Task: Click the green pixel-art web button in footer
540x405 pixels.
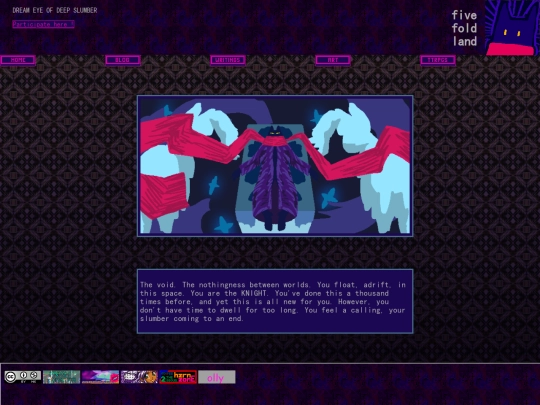Action: pyautogui.click(x=61, y=377)
